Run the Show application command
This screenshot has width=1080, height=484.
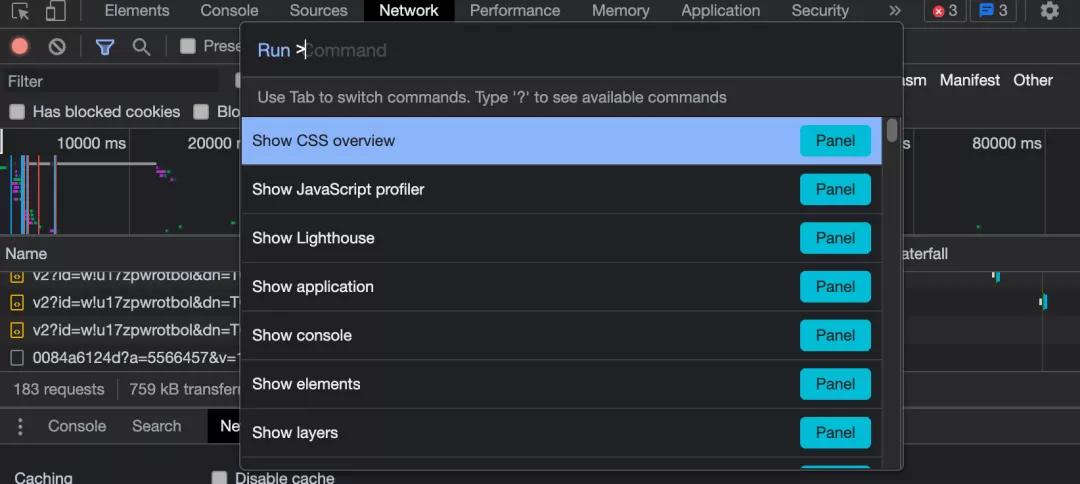click(561, 286)
